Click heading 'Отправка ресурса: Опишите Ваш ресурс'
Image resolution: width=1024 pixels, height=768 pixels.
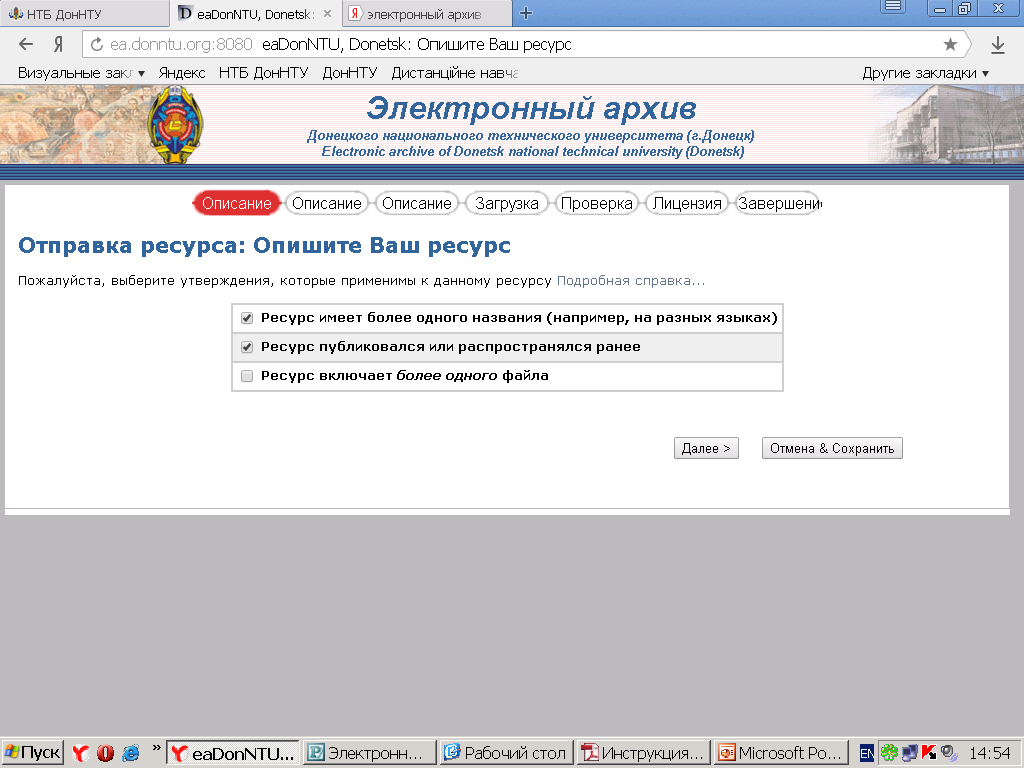[x=264, y=246]
